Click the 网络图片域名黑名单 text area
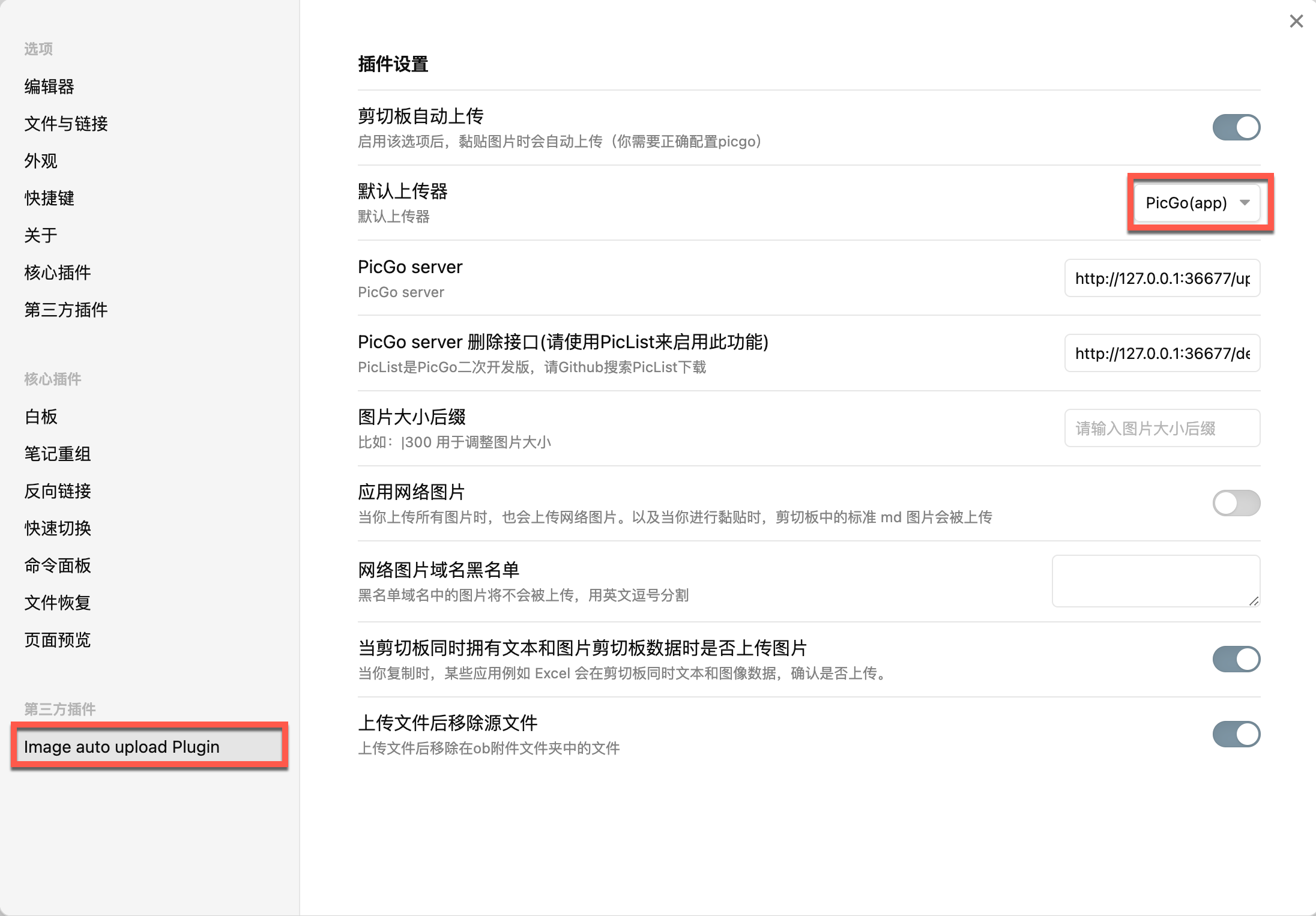 coord(1156,581)
